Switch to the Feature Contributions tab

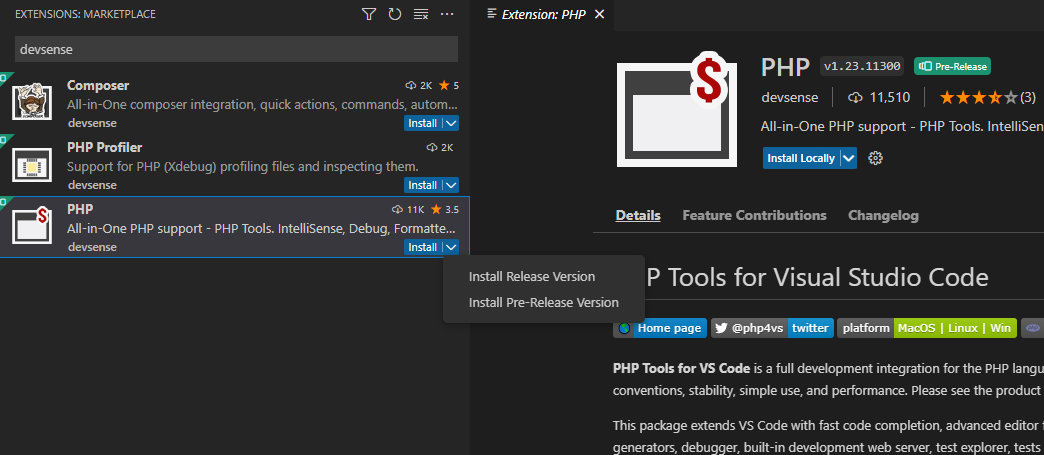pos(754,215)
